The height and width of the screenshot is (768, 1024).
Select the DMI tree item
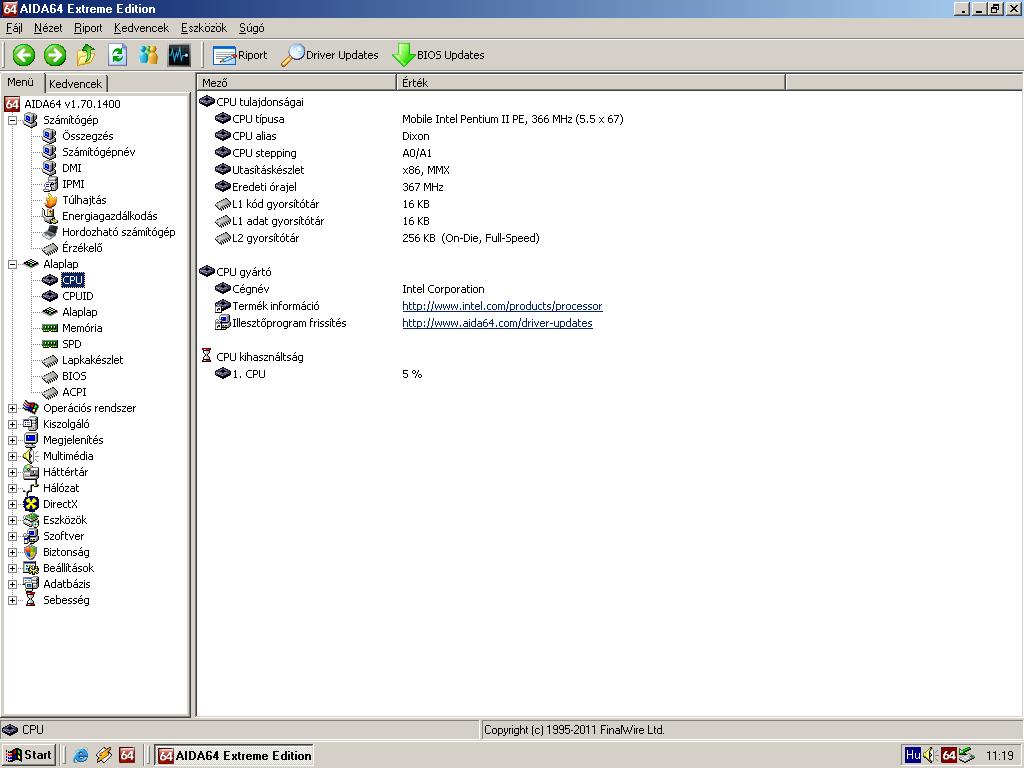coord(72,168)
